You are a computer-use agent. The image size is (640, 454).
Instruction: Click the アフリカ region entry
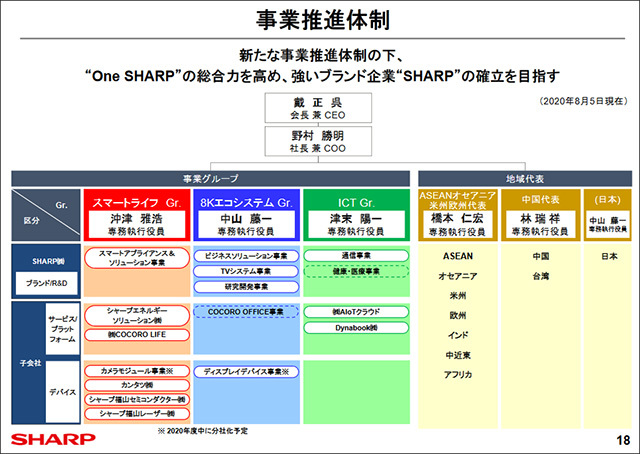(458, 375)
